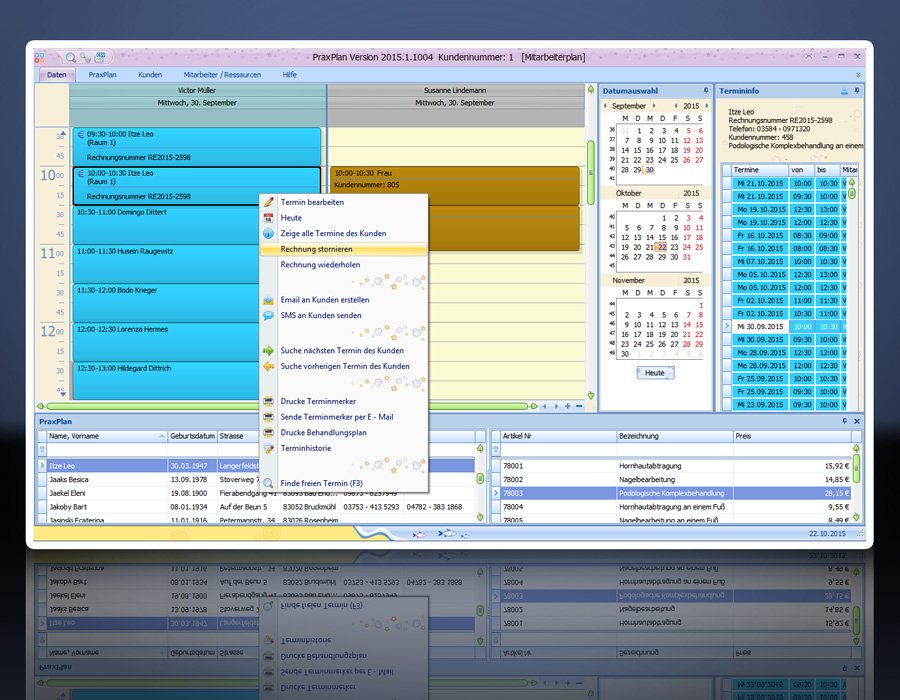This screenshot has height=700, width=900.
Task: Click printer icon beside Drucke Terminmerker
Action: (x=269, y=402)
